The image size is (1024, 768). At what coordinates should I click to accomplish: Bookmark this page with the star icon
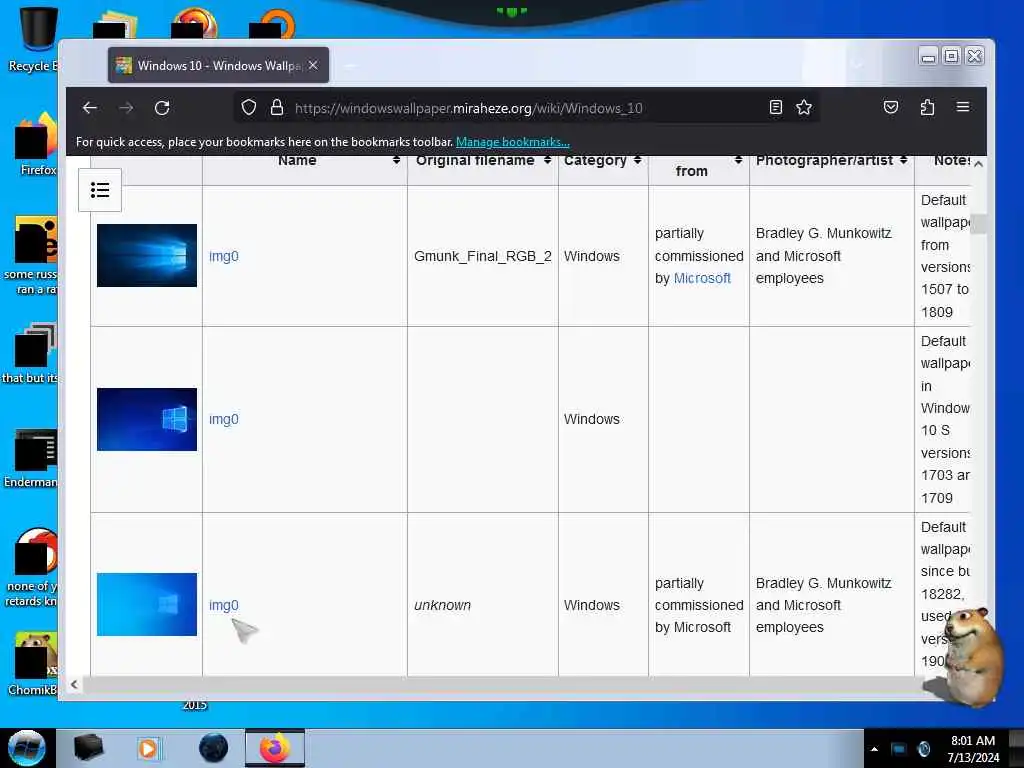[804, 107]
